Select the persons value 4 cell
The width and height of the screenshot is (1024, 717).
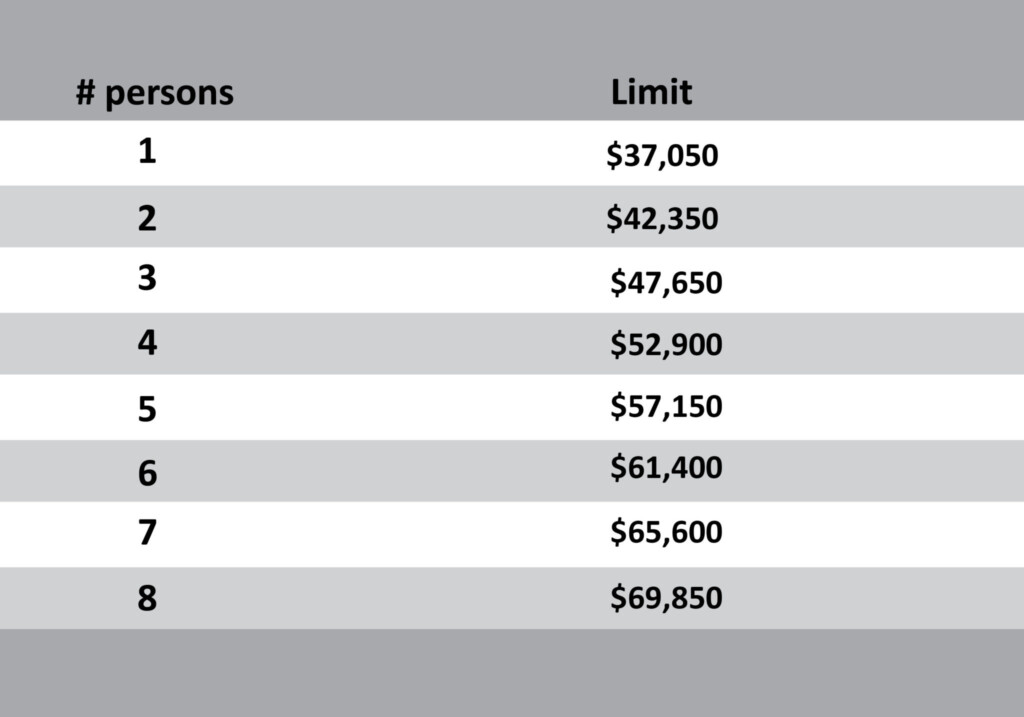(147, 342)
